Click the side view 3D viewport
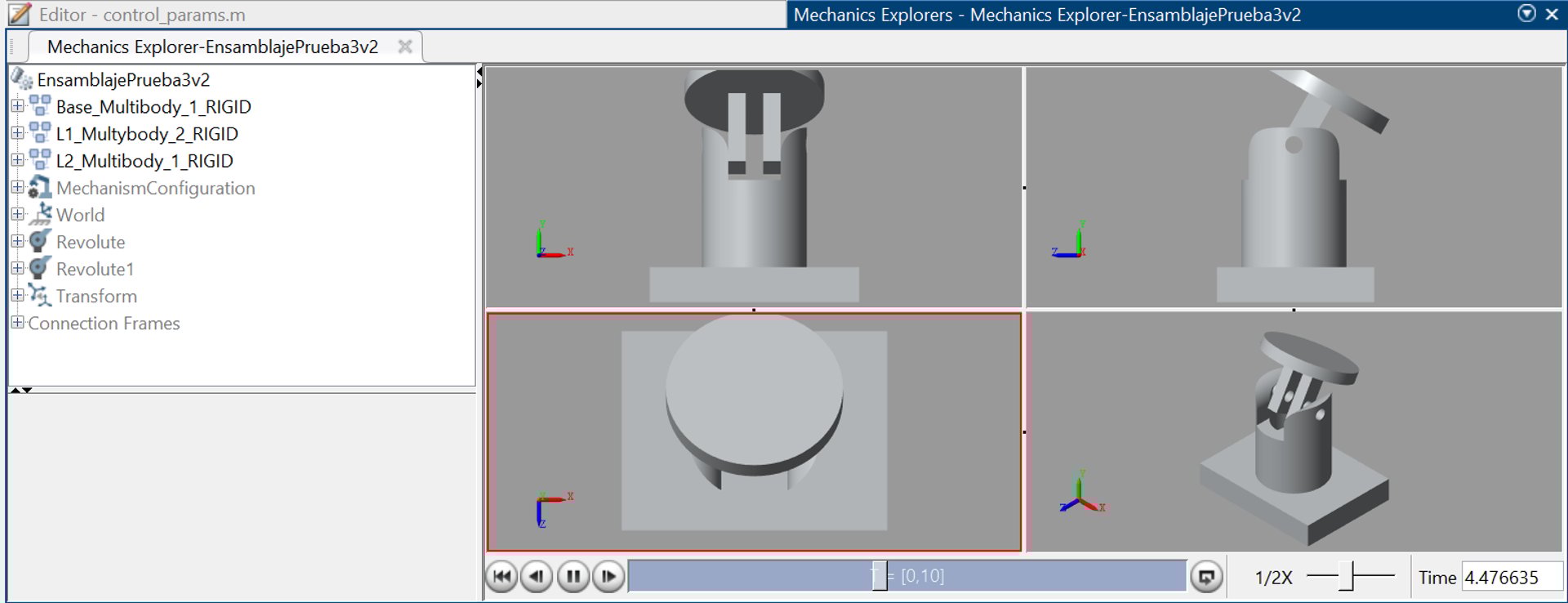 tap(1294, 187)
